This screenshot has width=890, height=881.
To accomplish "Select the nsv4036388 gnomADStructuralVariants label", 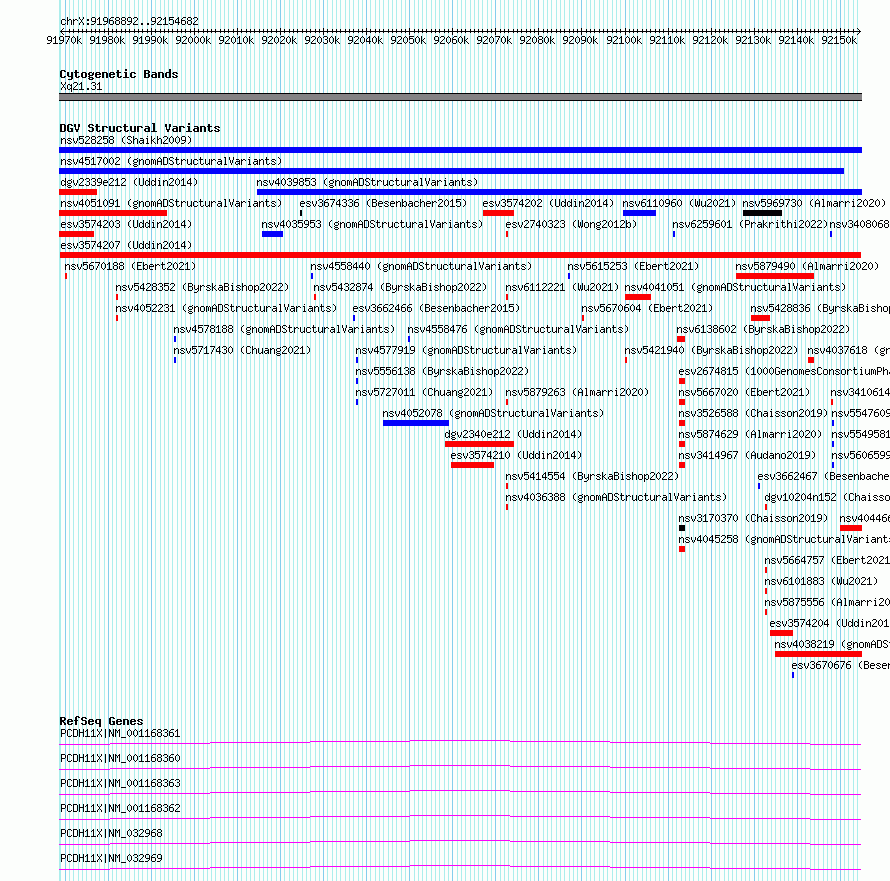I will pos(616,497).
